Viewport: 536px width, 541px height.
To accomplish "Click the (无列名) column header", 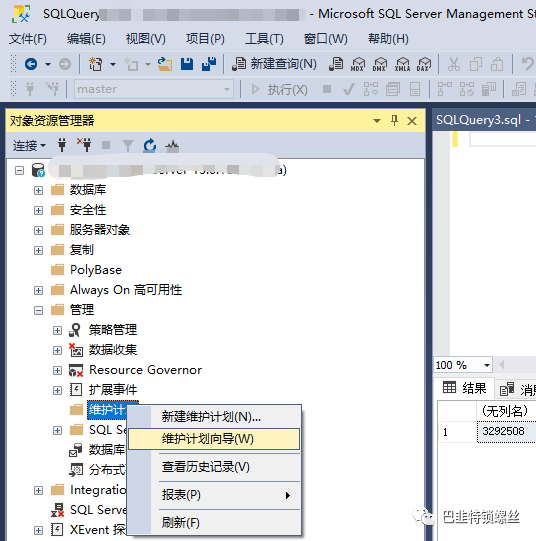I will (506, 411).
